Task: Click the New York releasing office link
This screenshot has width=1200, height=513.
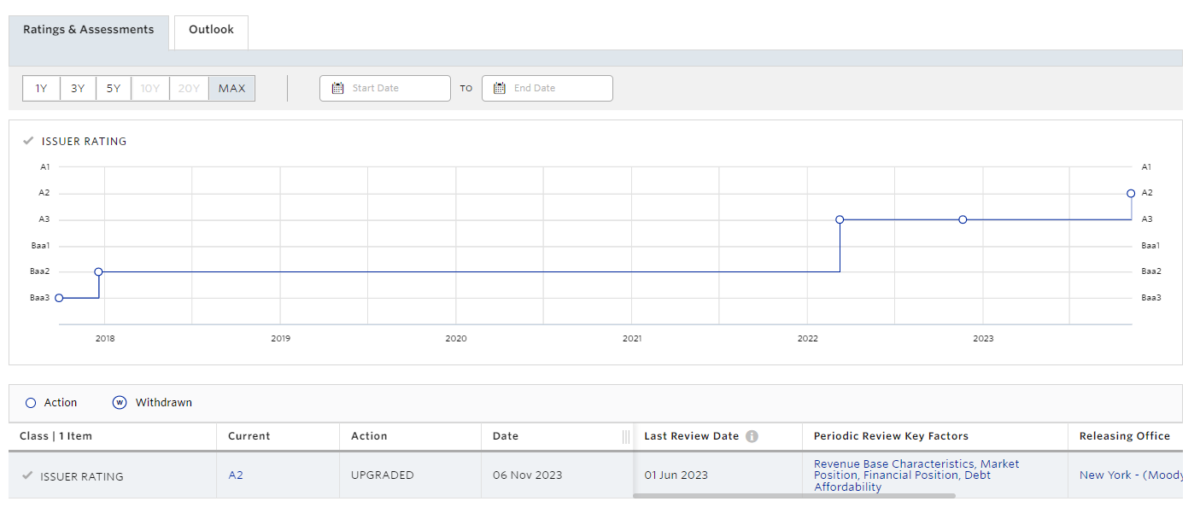Action: coord(1130,475)
